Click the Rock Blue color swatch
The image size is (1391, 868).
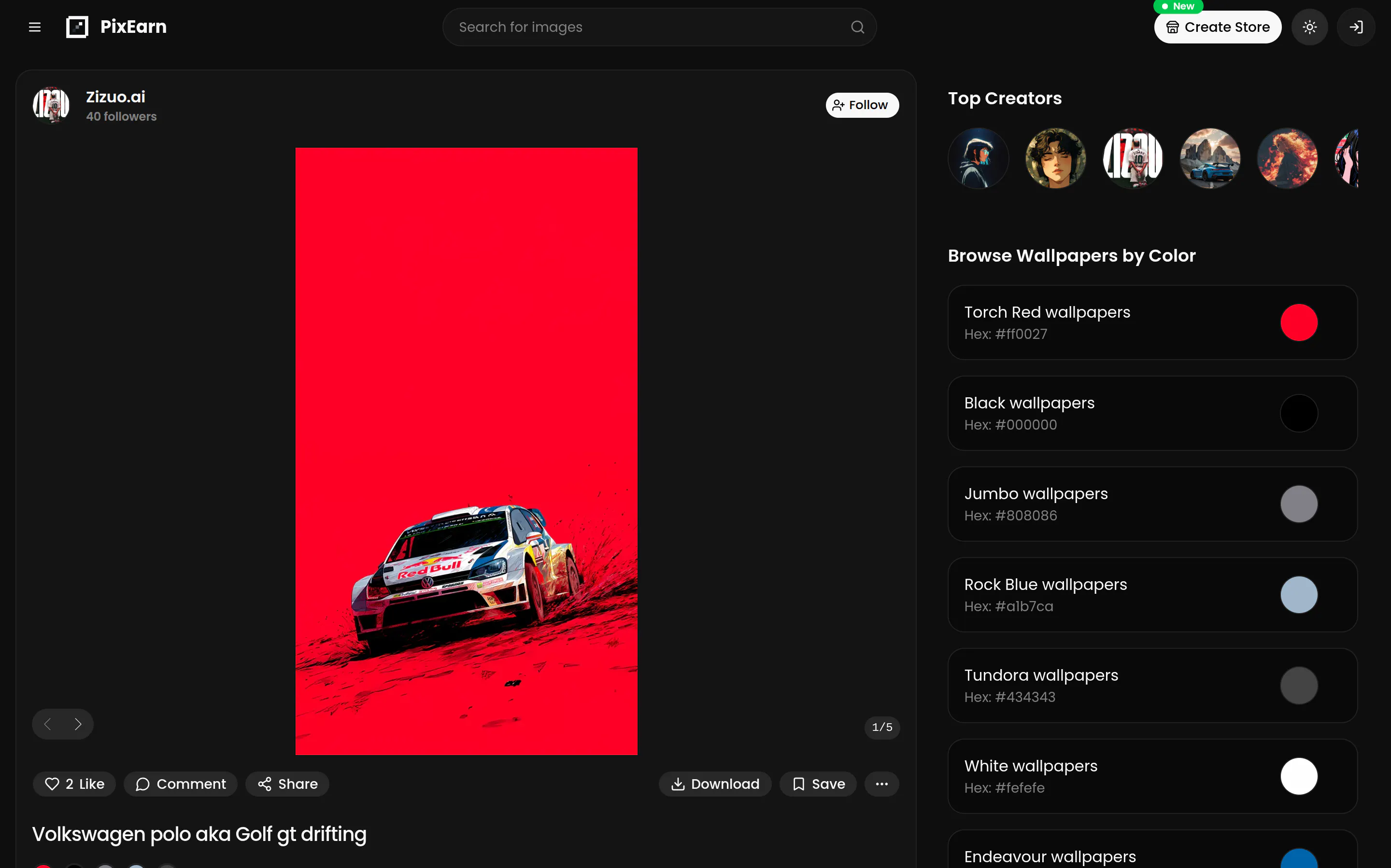coord(1299,595)
